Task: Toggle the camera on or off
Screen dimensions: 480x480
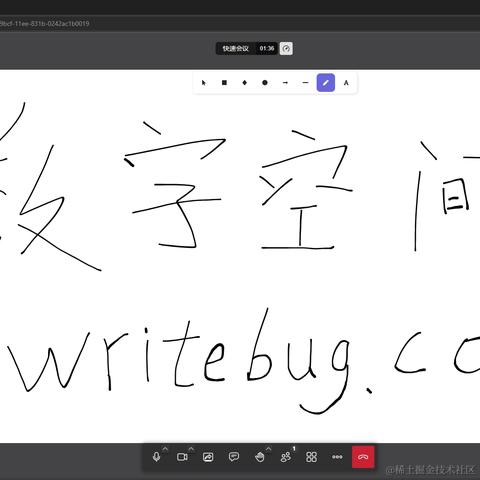Action: click(x=182, y=457)
